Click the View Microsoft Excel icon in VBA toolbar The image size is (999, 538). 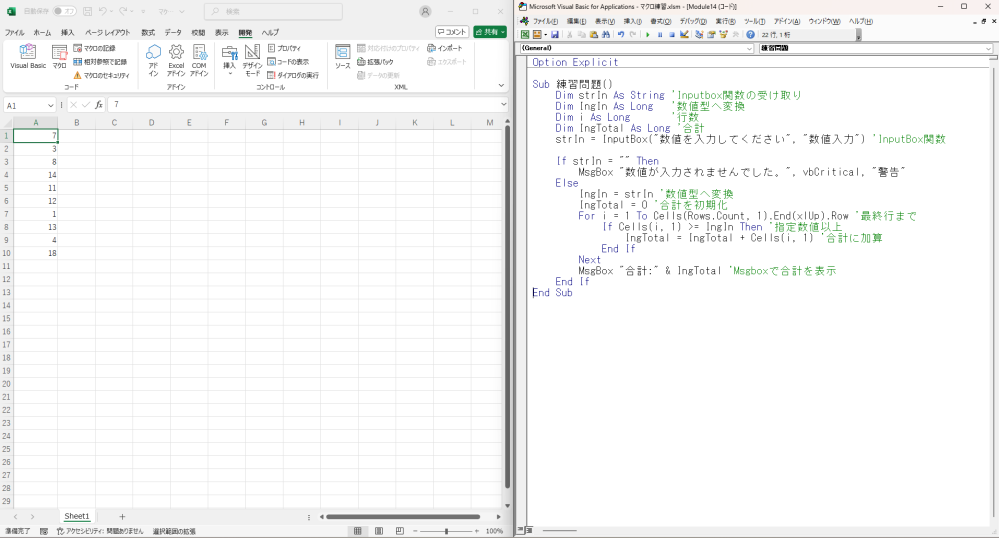[525, 35]
